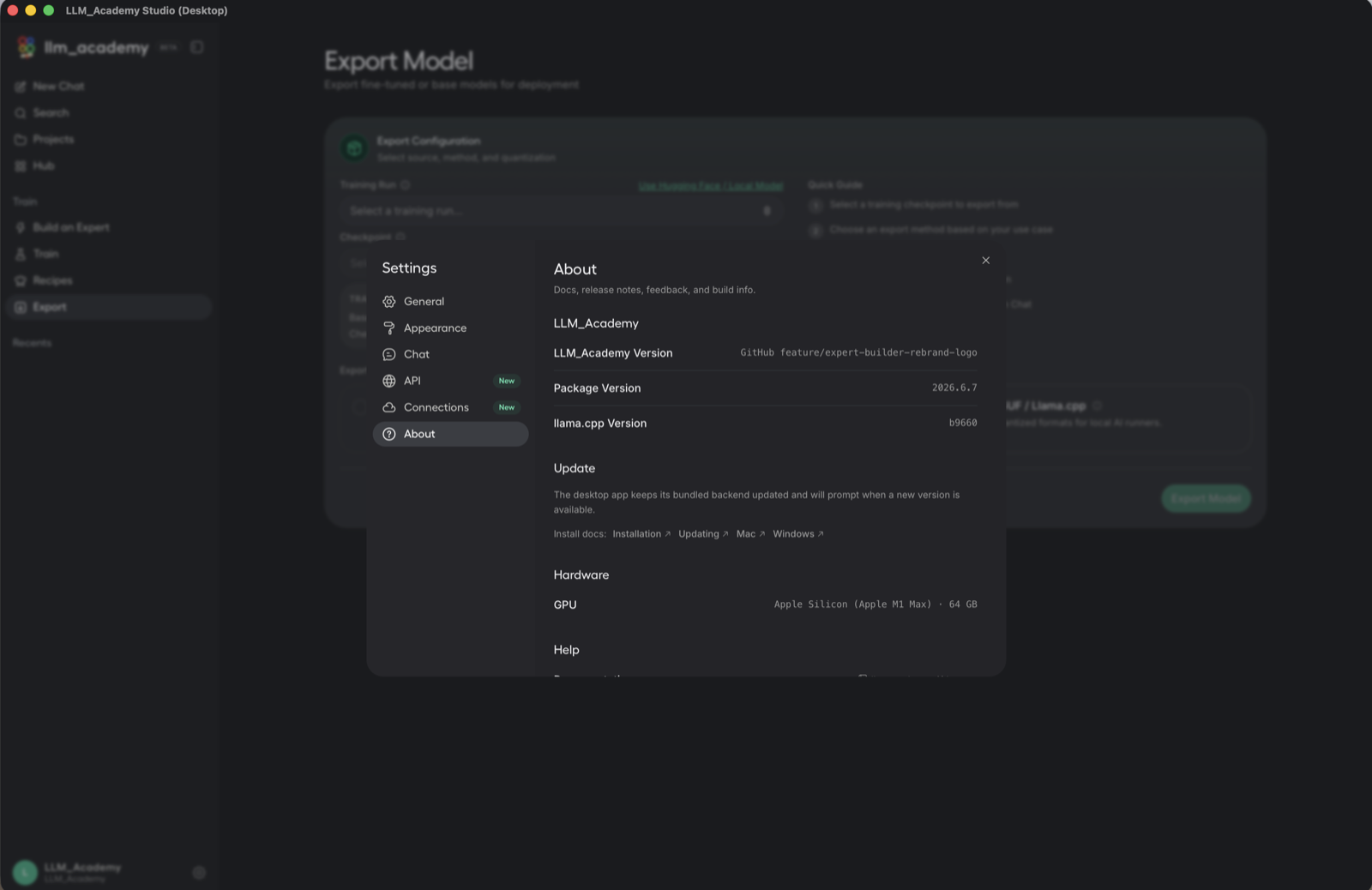The width and height of the screenshot is (1372, 890).
Task: Select the Export item in the sidebar
Action: pyautogui.click(x=109, y=307)
